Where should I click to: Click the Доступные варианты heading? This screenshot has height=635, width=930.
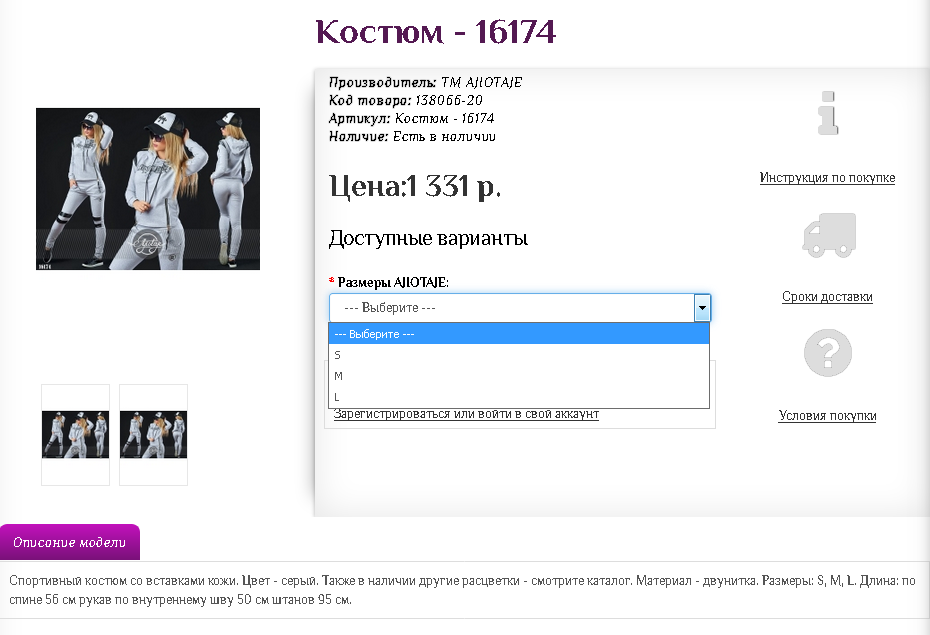coord(428,238)
